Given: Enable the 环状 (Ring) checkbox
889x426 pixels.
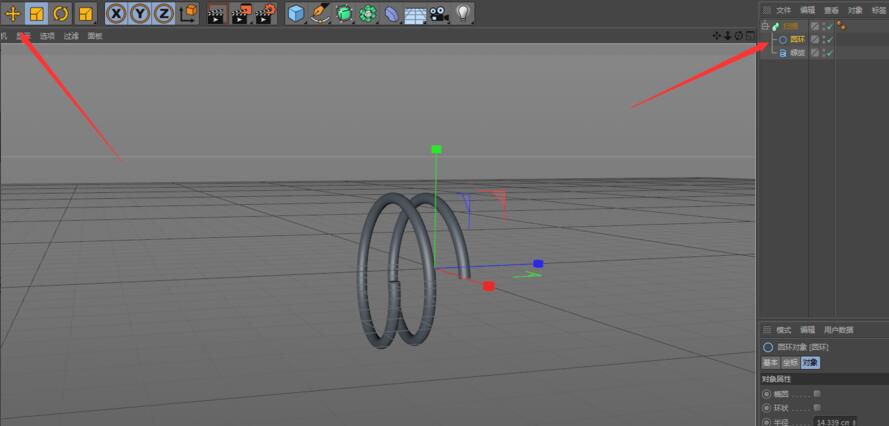Looking at the screenshot, I should point(817,408).
